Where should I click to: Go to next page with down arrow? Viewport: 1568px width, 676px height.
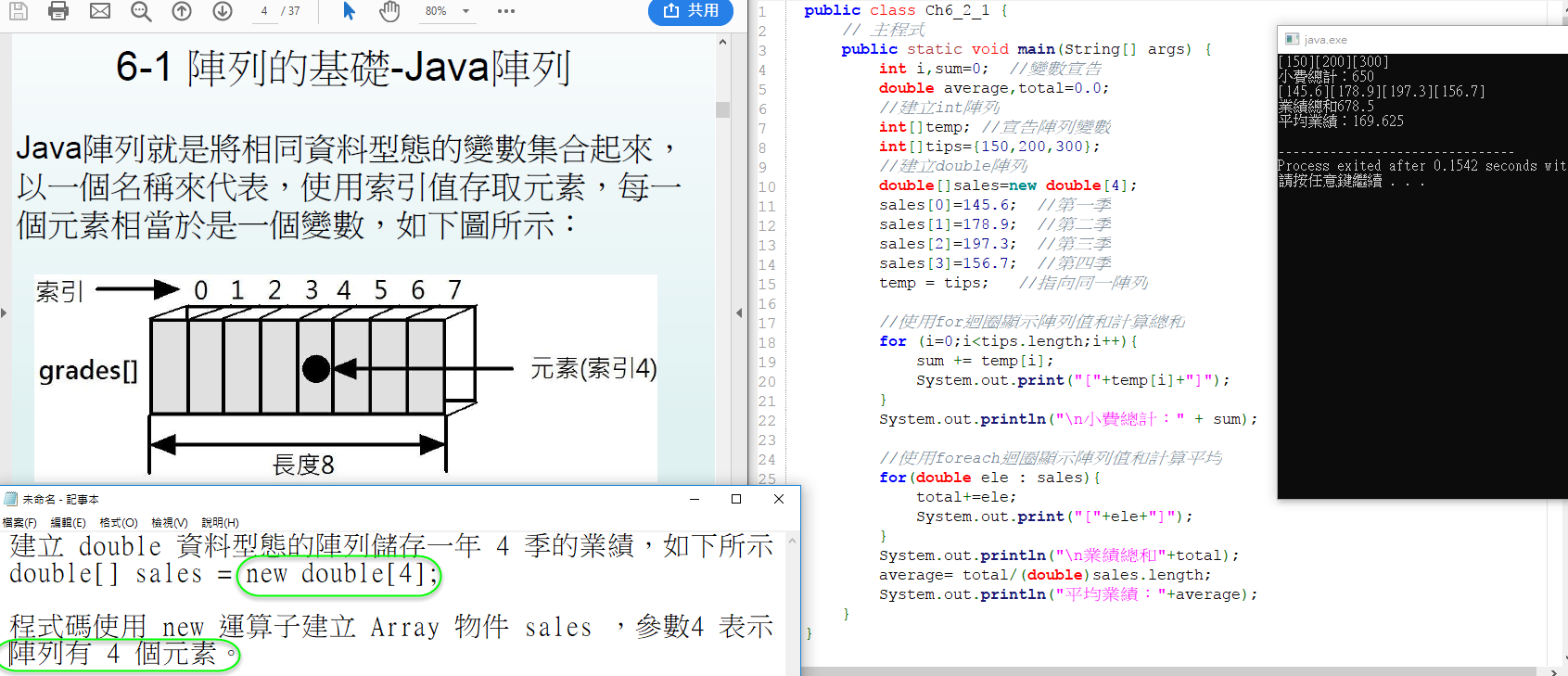tap(223, 11)
